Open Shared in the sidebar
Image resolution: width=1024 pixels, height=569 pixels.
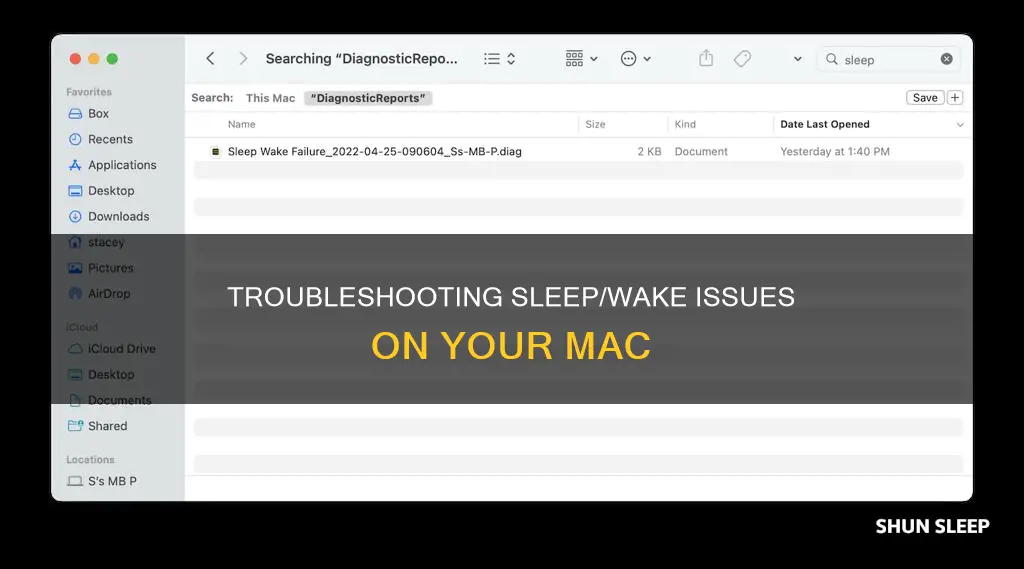[108, 426]
